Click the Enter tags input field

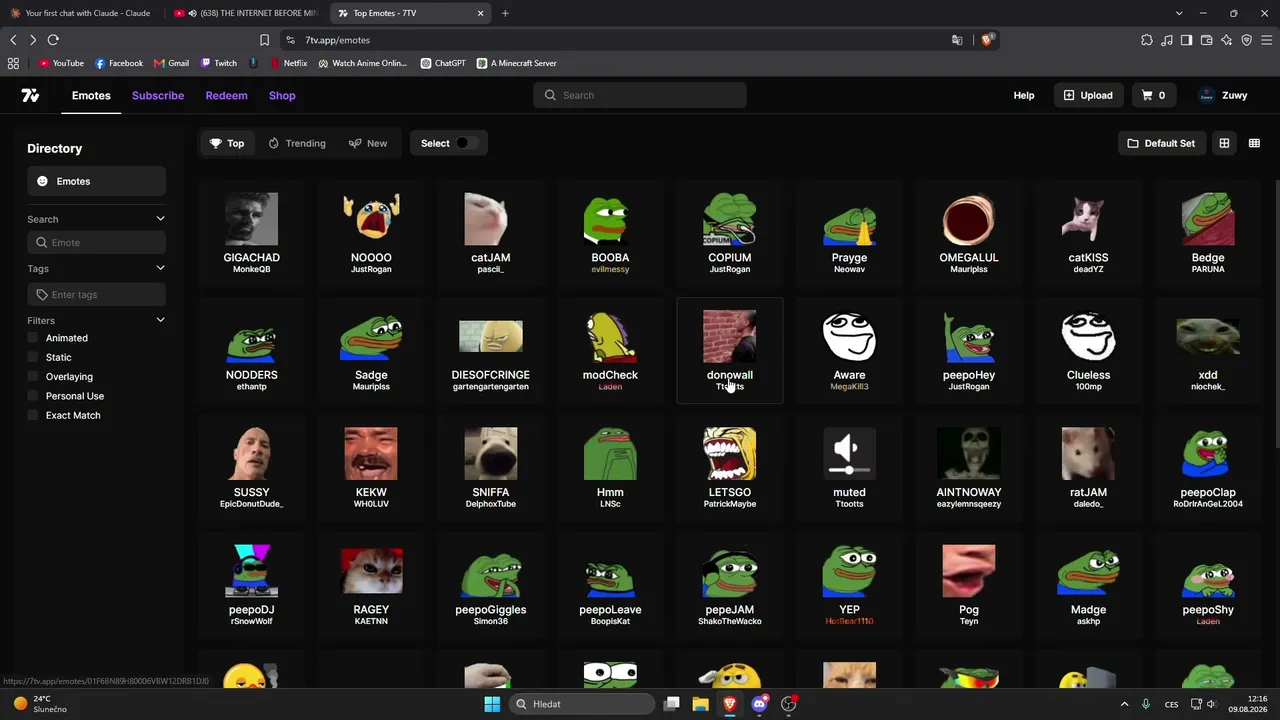coord(96,294)
